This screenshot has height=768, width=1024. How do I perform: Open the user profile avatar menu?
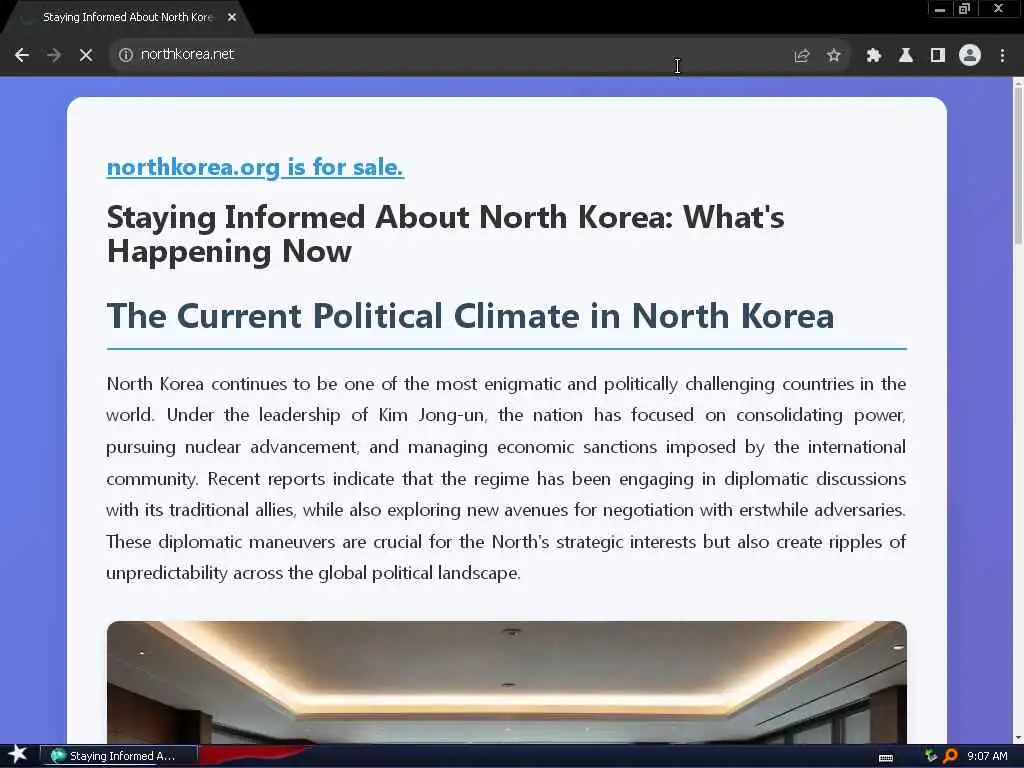point(970,56)
